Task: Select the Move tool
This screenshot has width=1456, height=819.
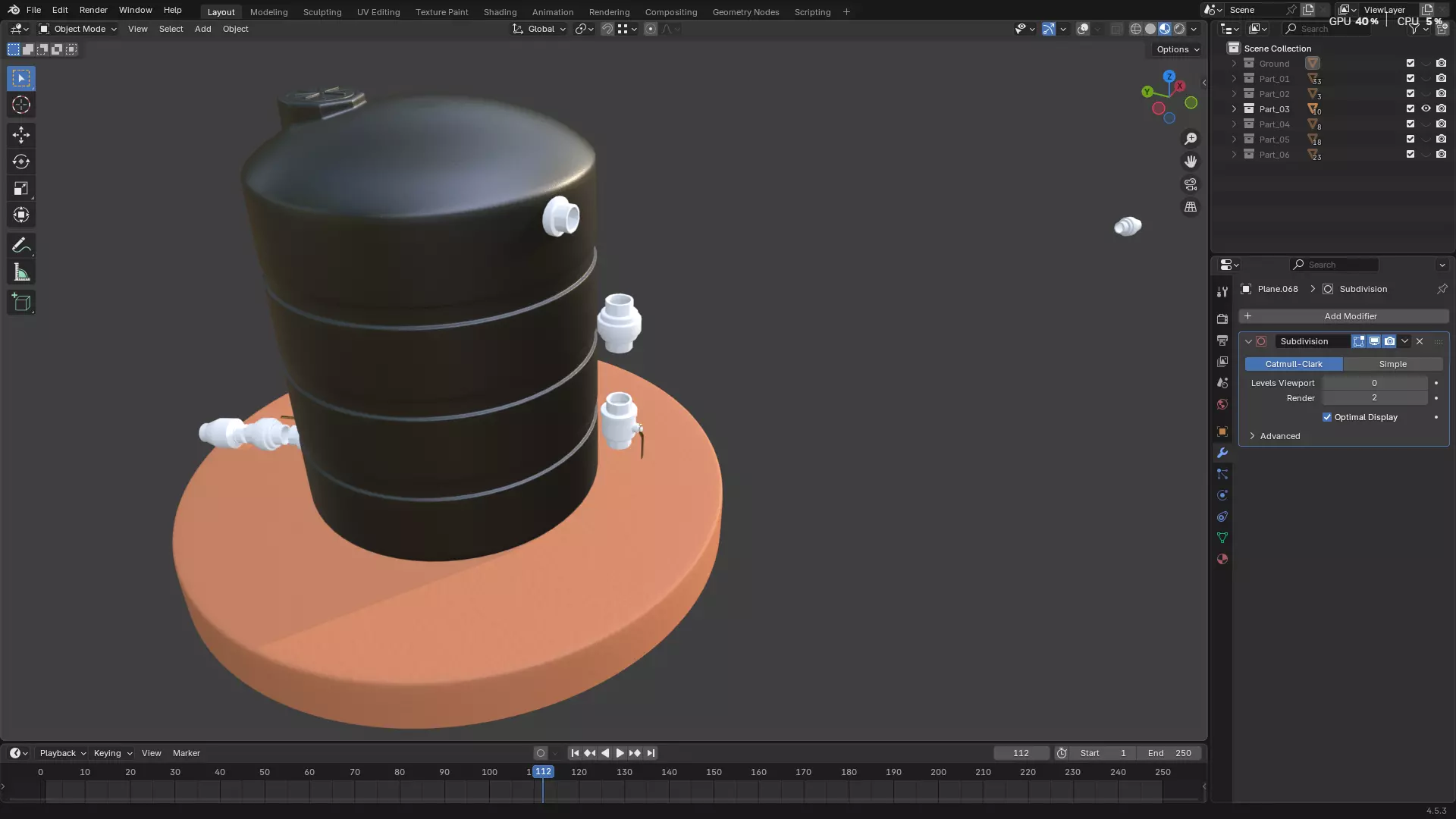Action: (x=21, y=135)
